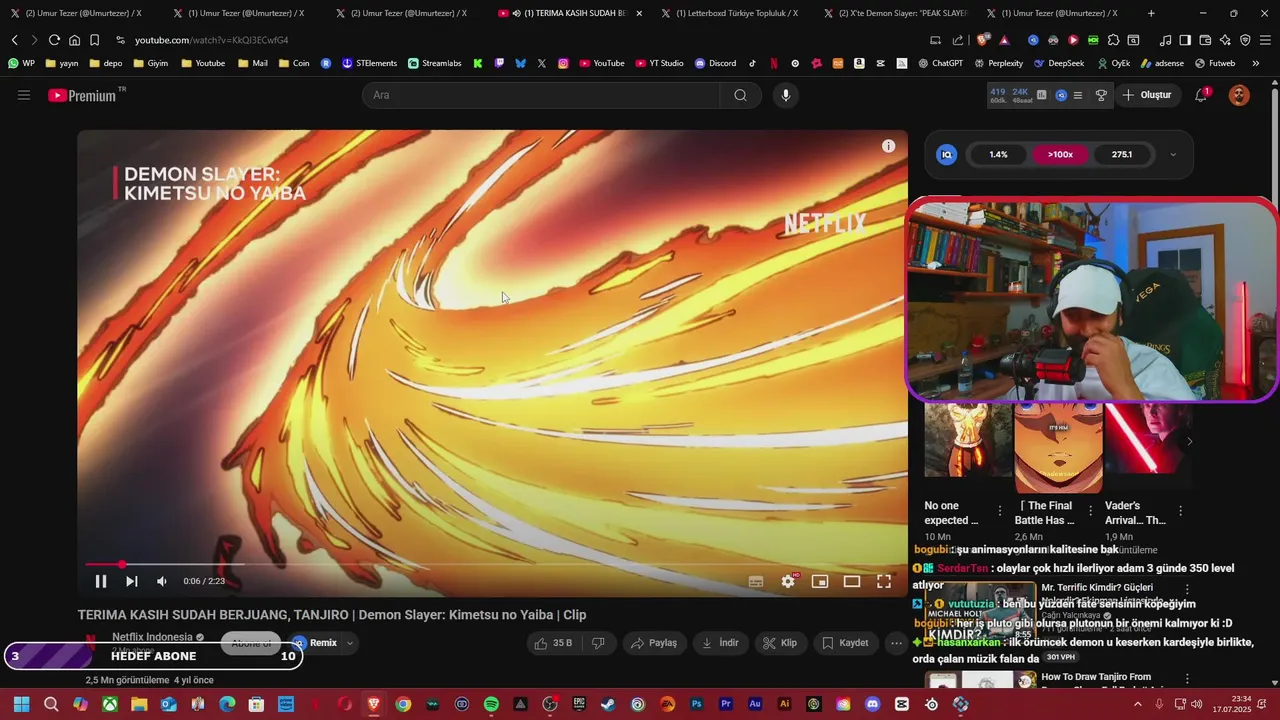Start voice search with microphone
The width and height of the screenshot is (1280, 720).
click(786, 95)
